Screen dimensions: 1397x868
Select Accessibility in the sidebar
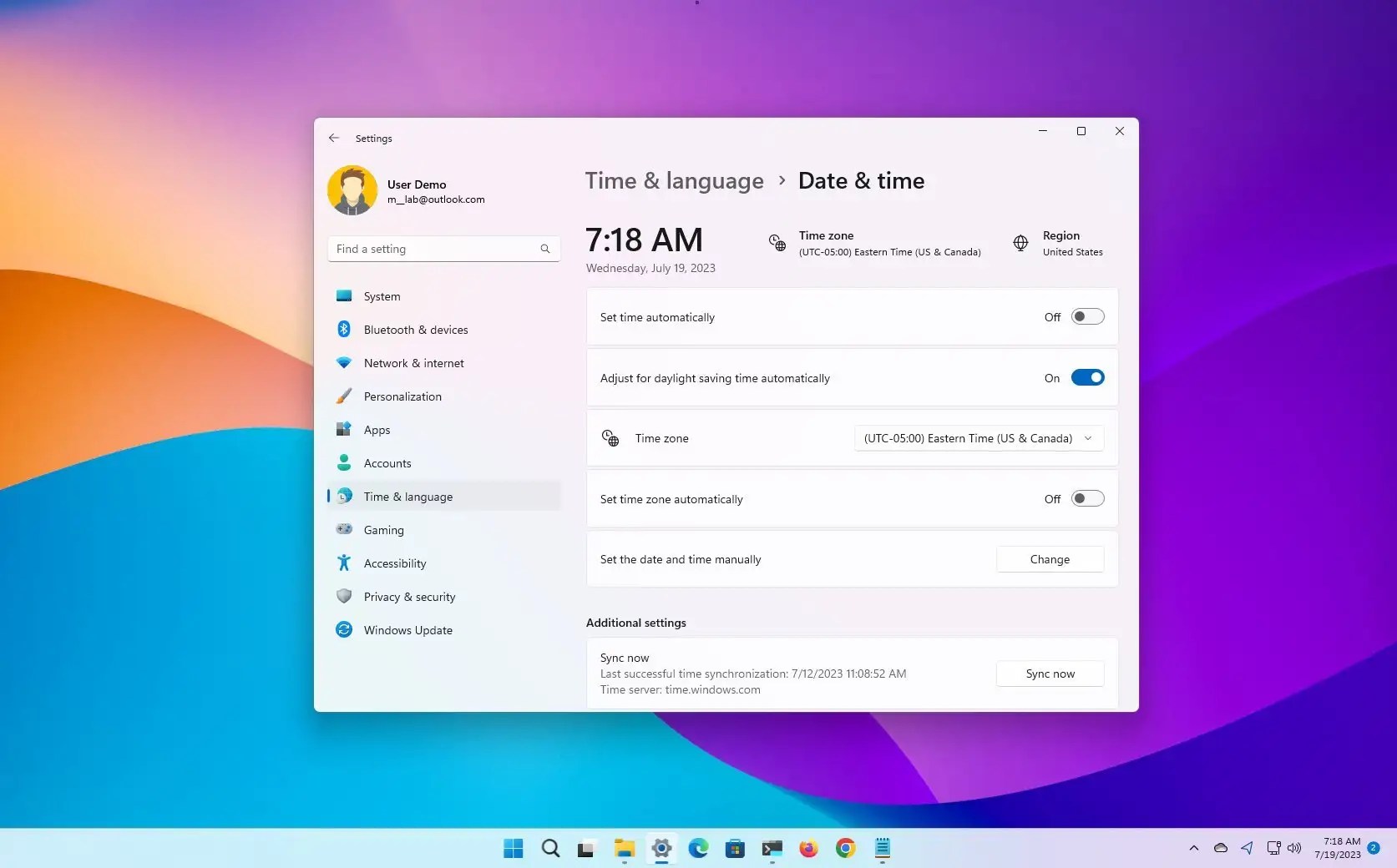coord(394,563)
